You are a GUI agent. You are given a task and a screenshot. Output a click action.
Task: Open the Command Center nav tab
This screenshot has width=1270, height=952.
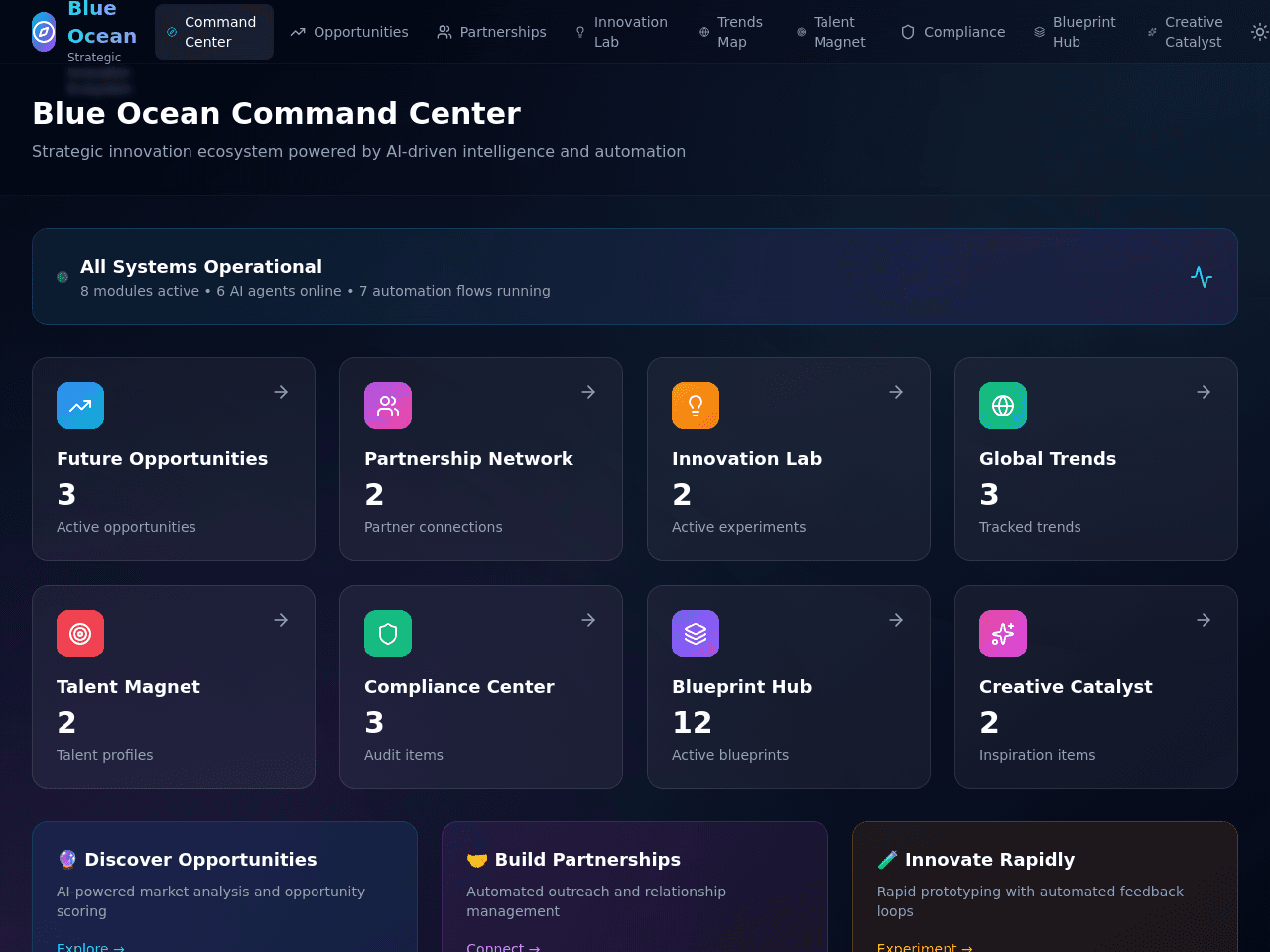(x=214, y=32)
